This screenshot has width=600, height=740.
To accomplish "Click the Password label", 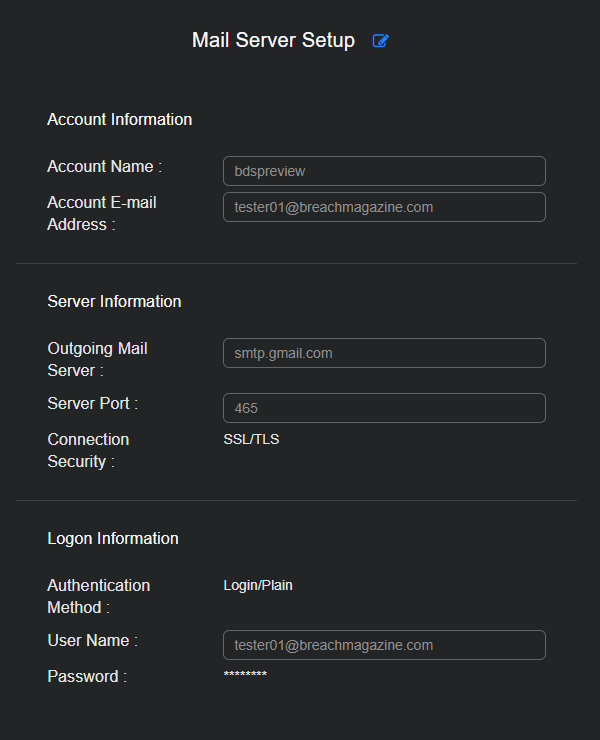I will coord(87,676).
